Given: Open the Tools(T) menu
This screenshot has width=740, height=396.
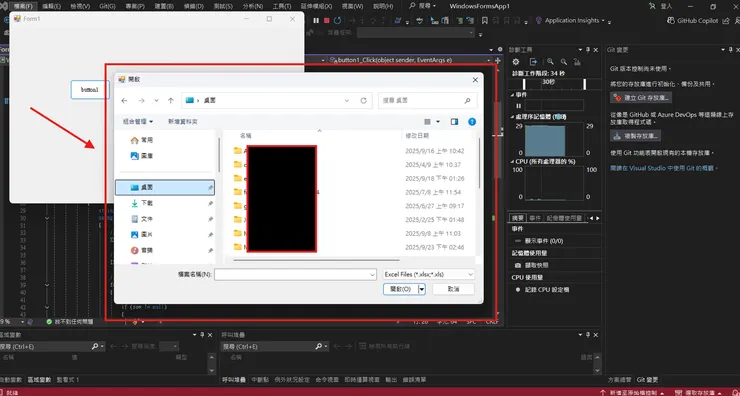Looking at the screenshot, I should pyautogui.click(x=282, y=6).
